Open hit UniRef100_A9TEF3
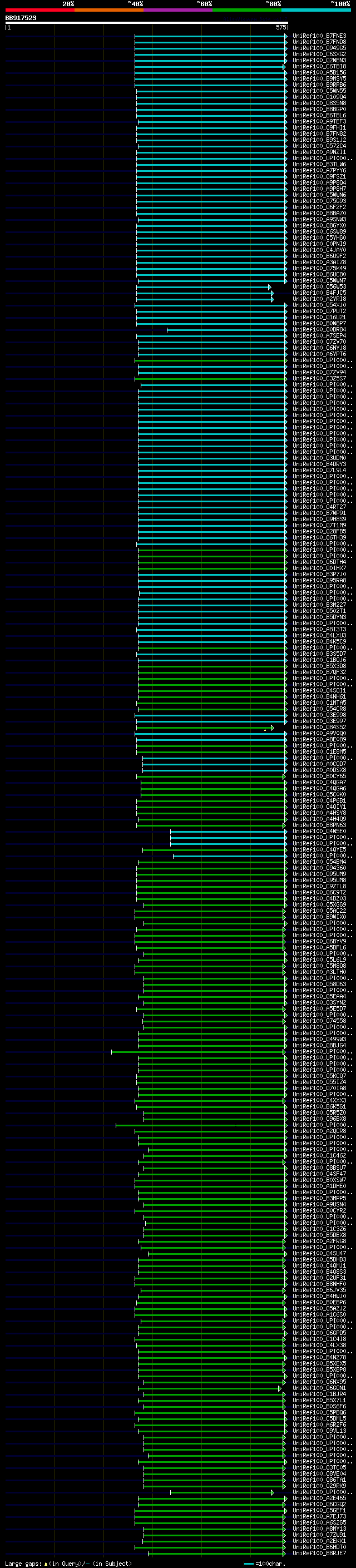The image size is (356, 1568). [x=319, y=122]
